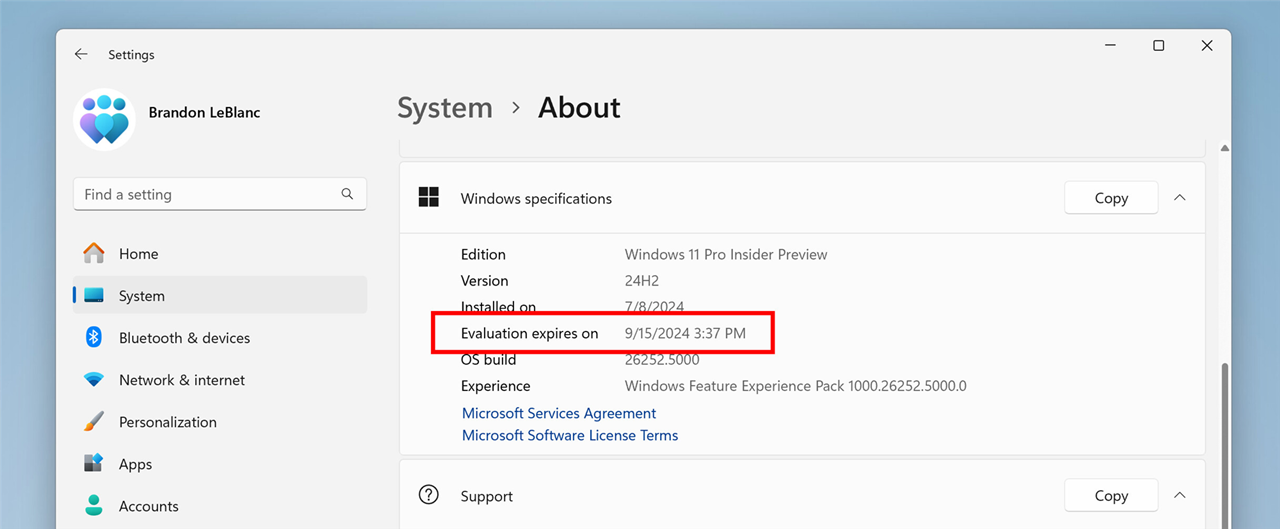Copy the Windows specifications

pos(1111,198)
